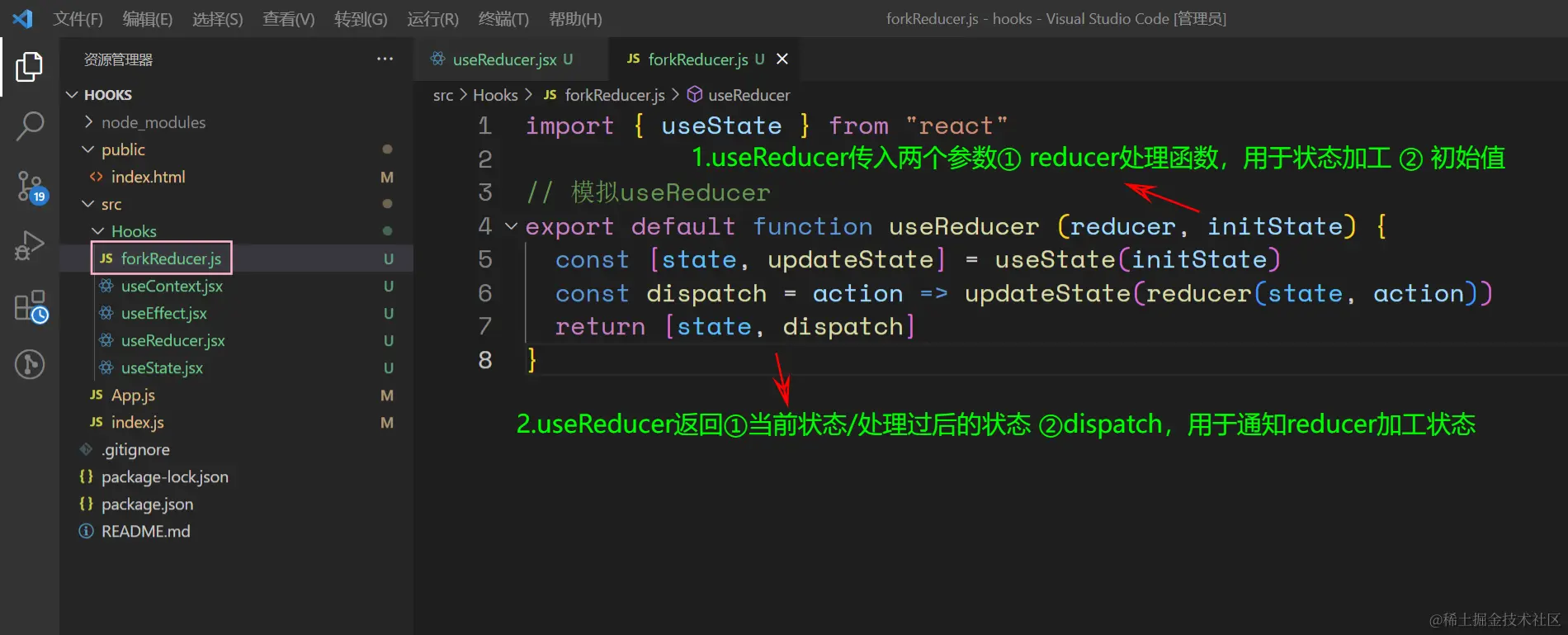Image resolution: width=1568 pixels, height=635 pixels.
Task: Click the 'return' keyword on line 7
Action: coord(600,326)
